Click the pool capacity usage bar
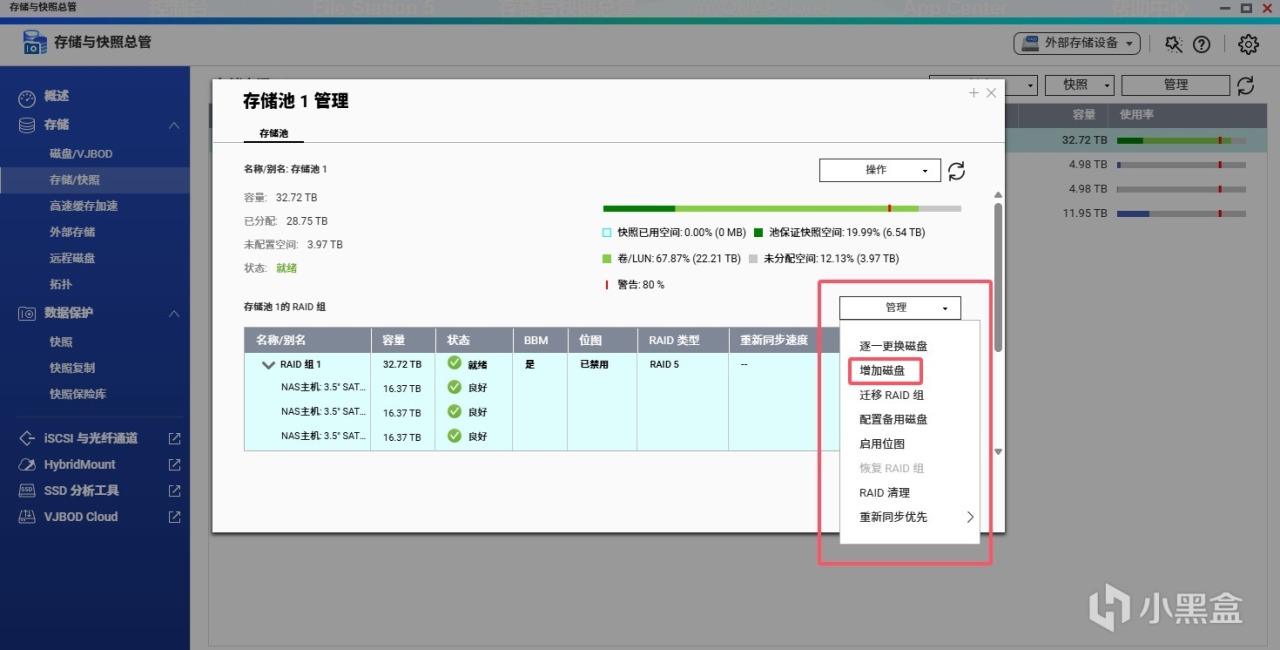This screenshot has height=650, width=1280. pyautogui.click(x=782, y=209)
